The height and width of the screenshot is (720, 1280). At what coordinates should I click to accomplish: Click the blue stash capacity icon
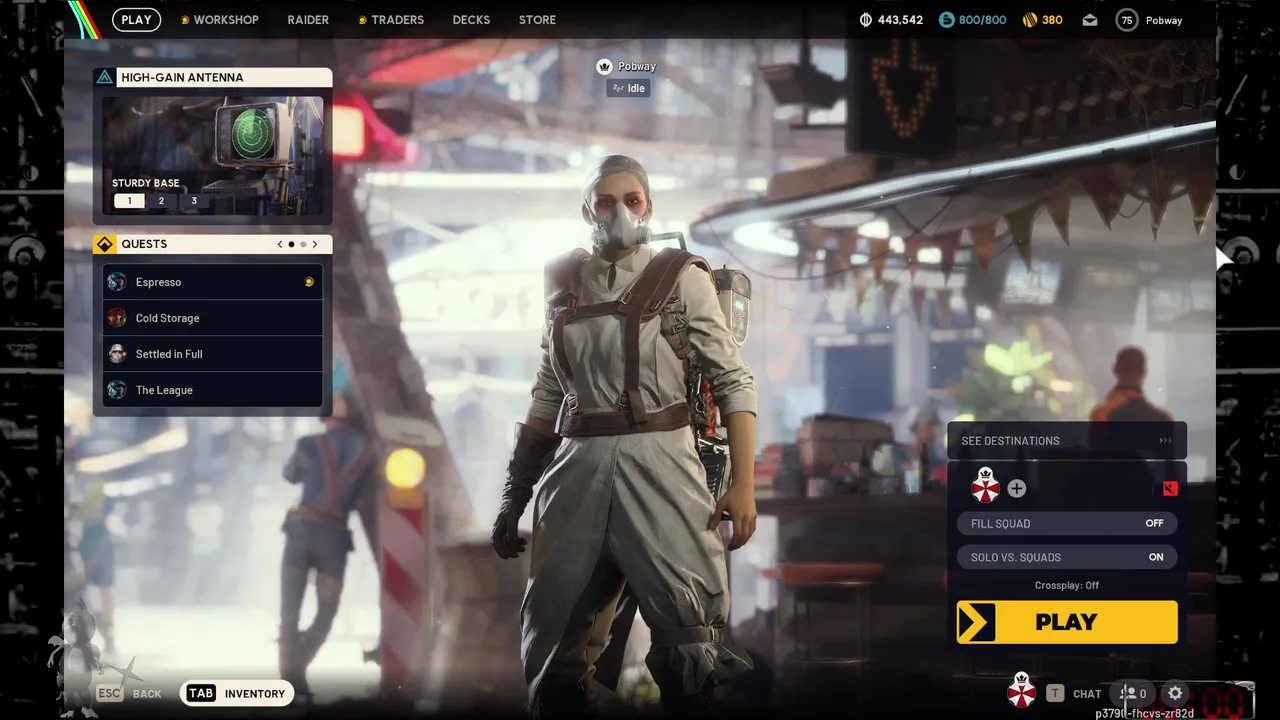click(x=946, y=20)
